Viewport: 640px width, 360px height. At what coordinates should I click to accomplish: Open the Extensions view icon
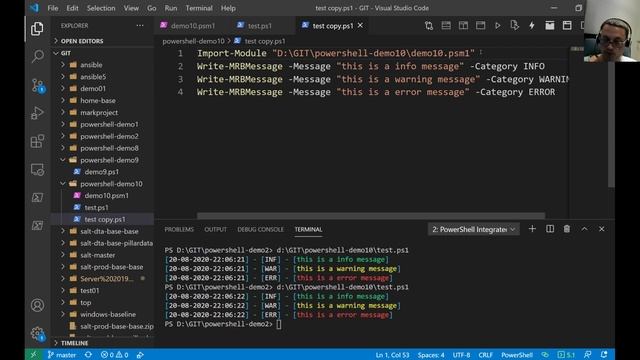click(x=37, y=141)
